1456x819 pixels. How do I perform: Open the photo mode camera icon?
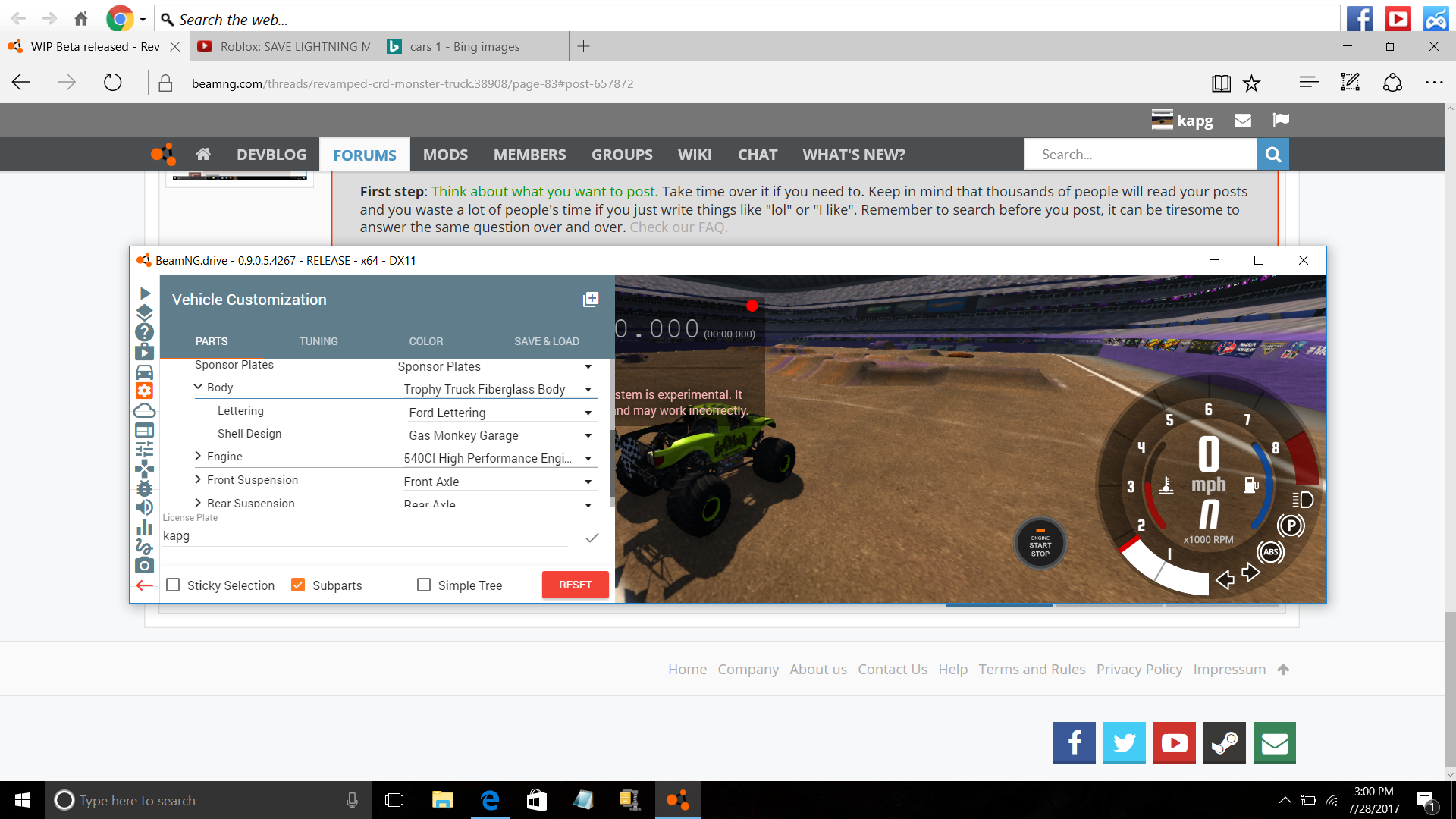click(x=145, y=566)
